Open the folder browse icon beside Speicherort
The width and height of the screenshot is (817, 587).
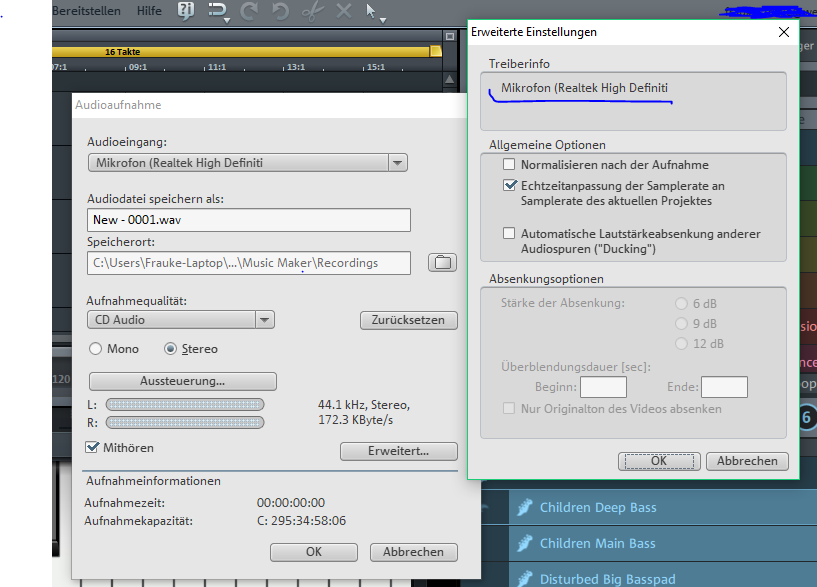click(442, 263)
